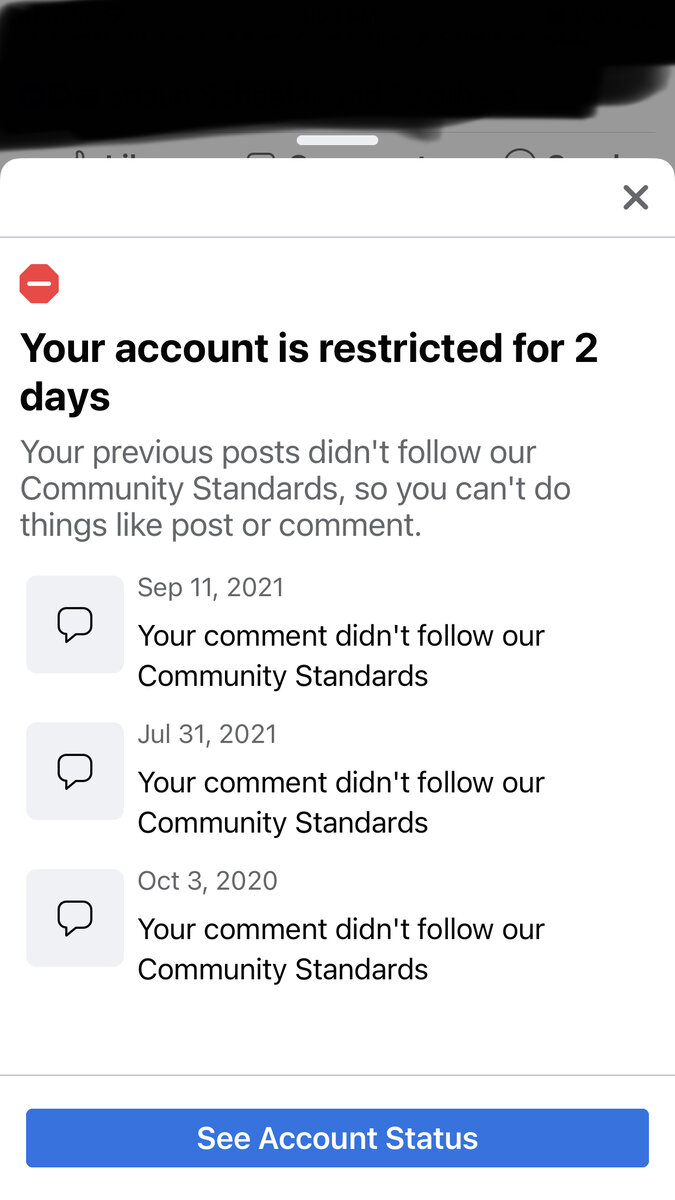Tap the red restricted stop icon
The height and width of the screenshot is (1200, 675).
click(39, 284)
